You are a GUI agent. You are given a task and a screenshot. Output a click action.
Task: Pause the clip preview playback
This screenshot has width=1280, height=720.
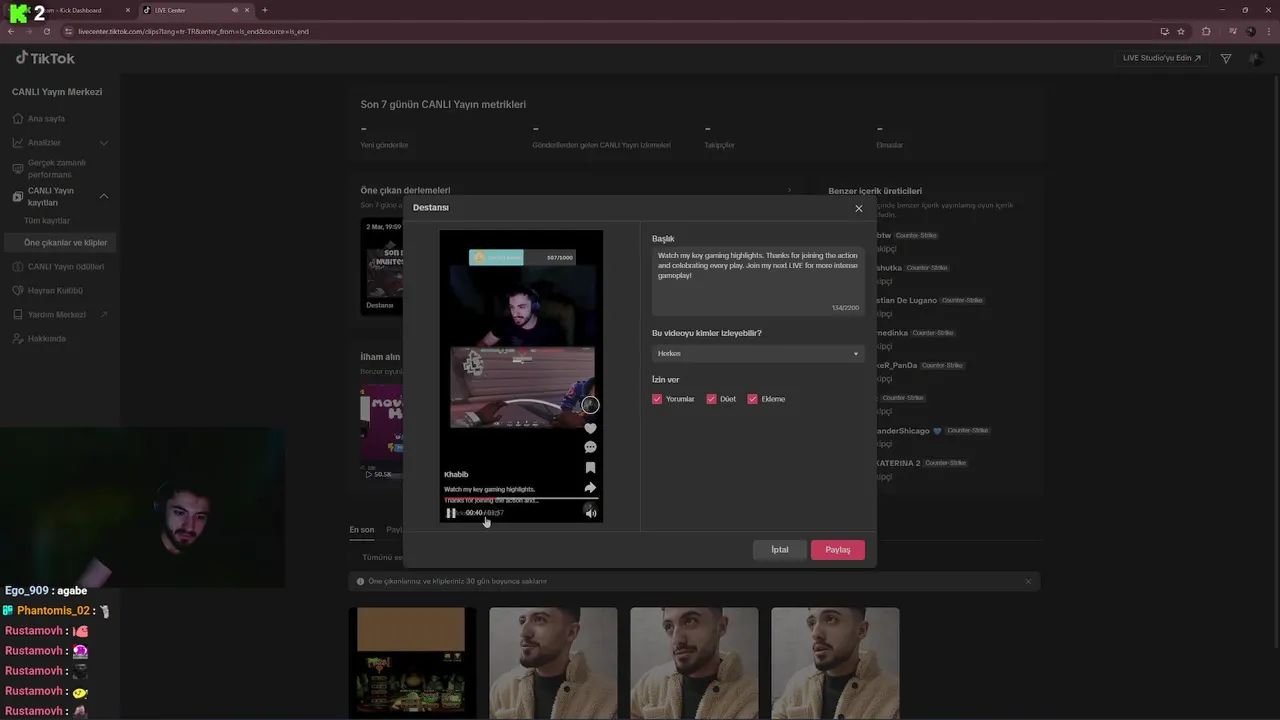pyautogui.click(x=451, y=513)
